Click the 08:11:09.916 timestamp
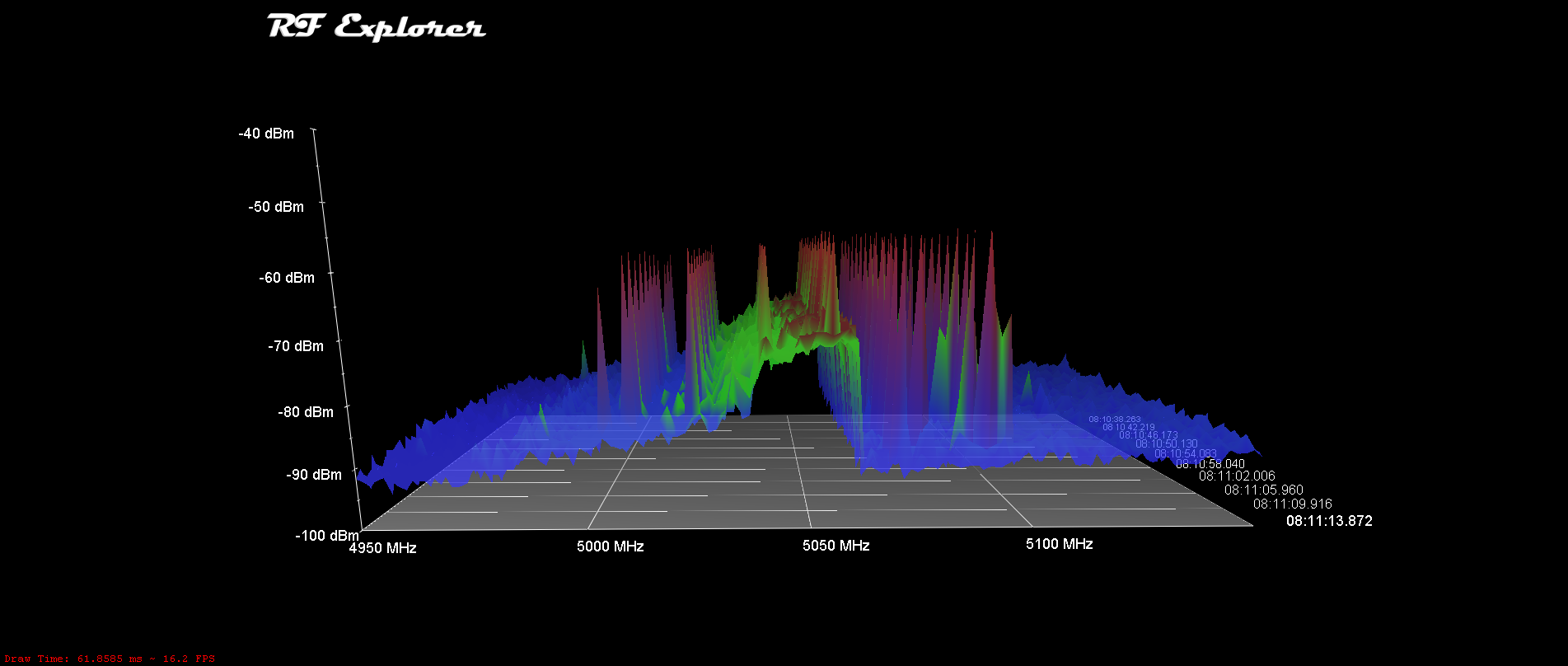Viewport: 1568px width, 666px height. (1292, 504)
